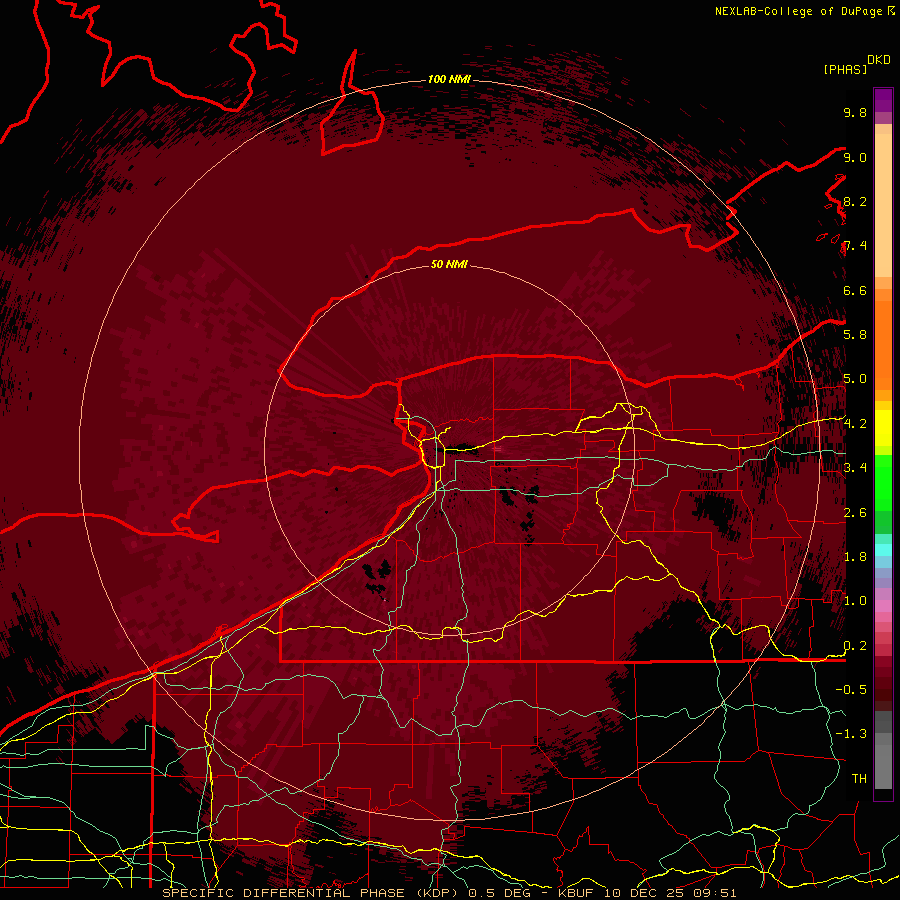Click the 1.0 value on the scale

coord(855,601)
